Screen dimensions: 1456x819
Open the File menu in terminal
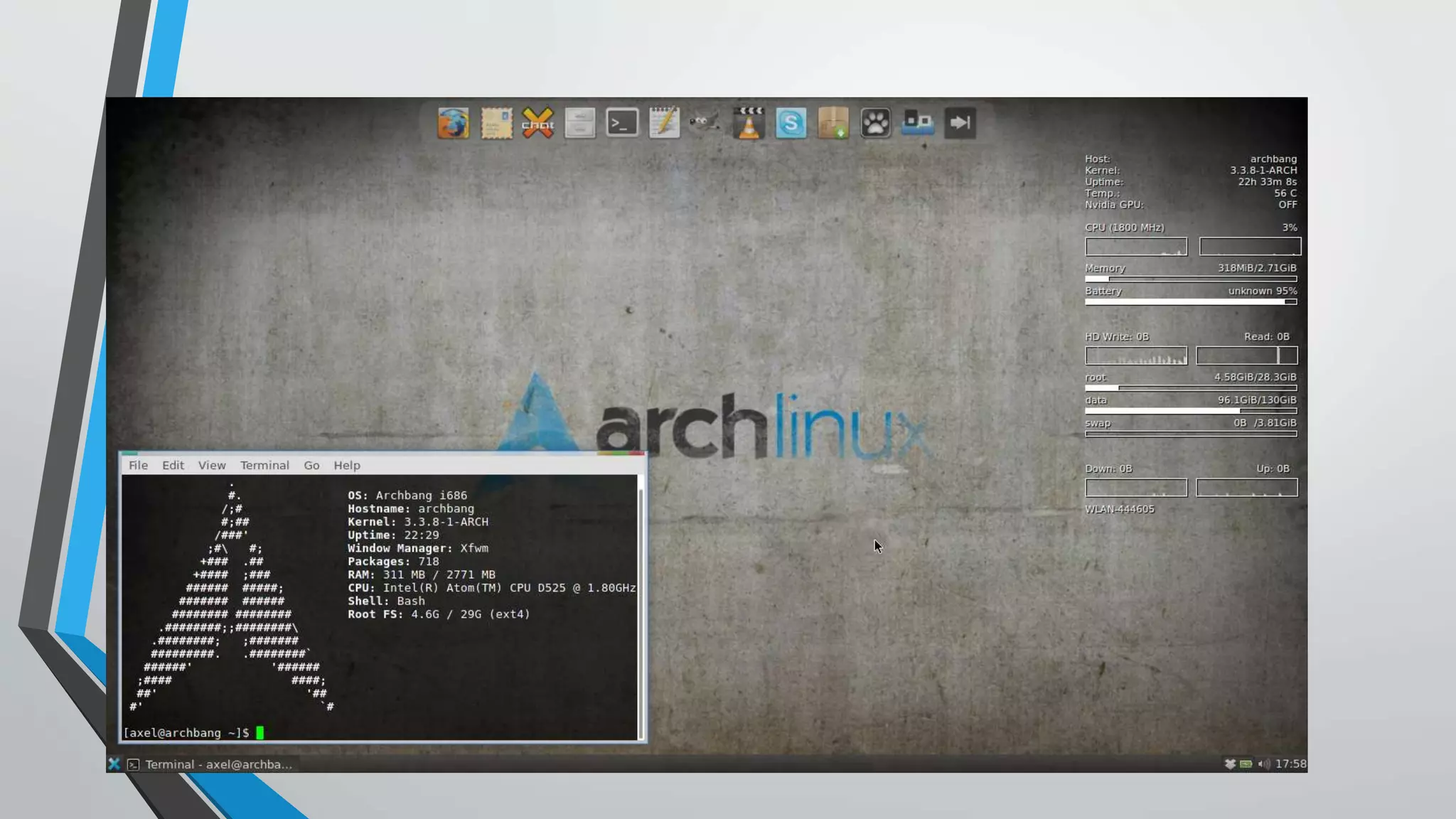pyautogui.click(x=138, y=465)
